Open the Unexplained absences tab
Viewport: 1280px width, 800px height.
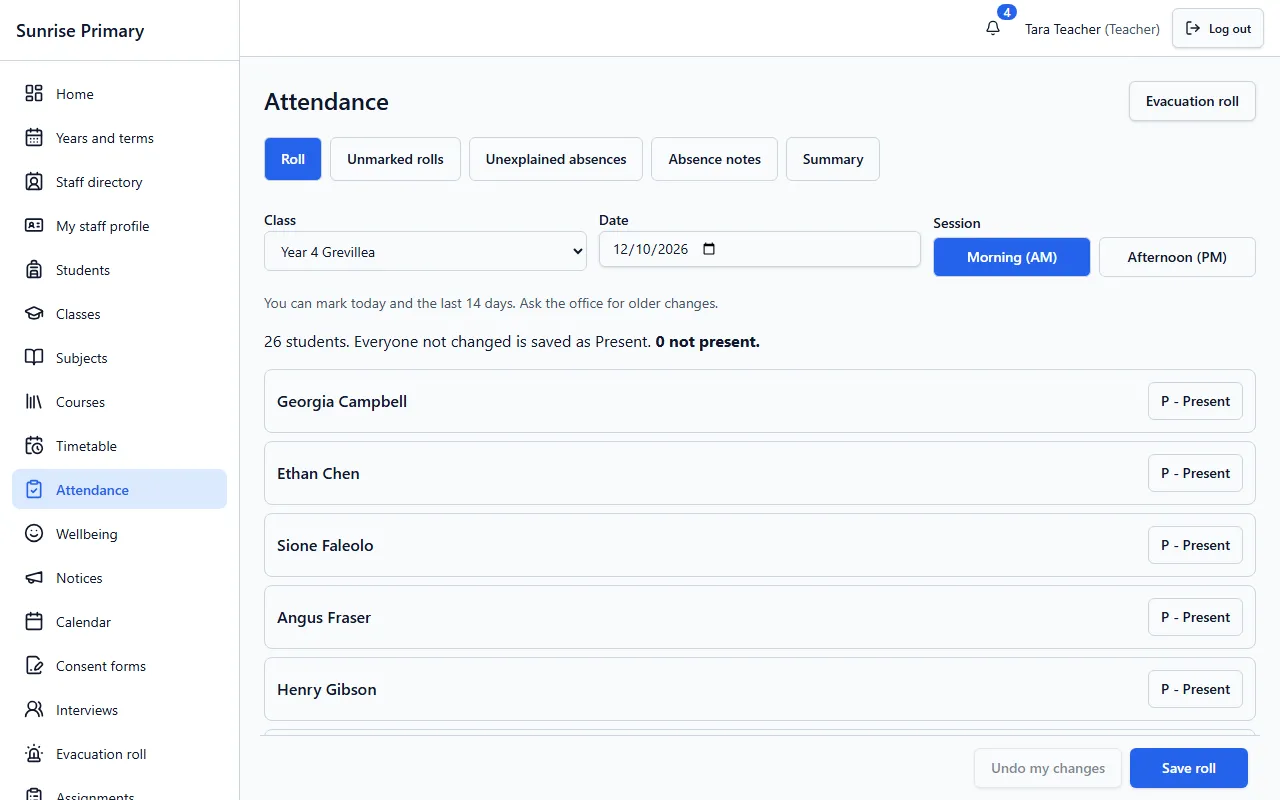[556, 159]
